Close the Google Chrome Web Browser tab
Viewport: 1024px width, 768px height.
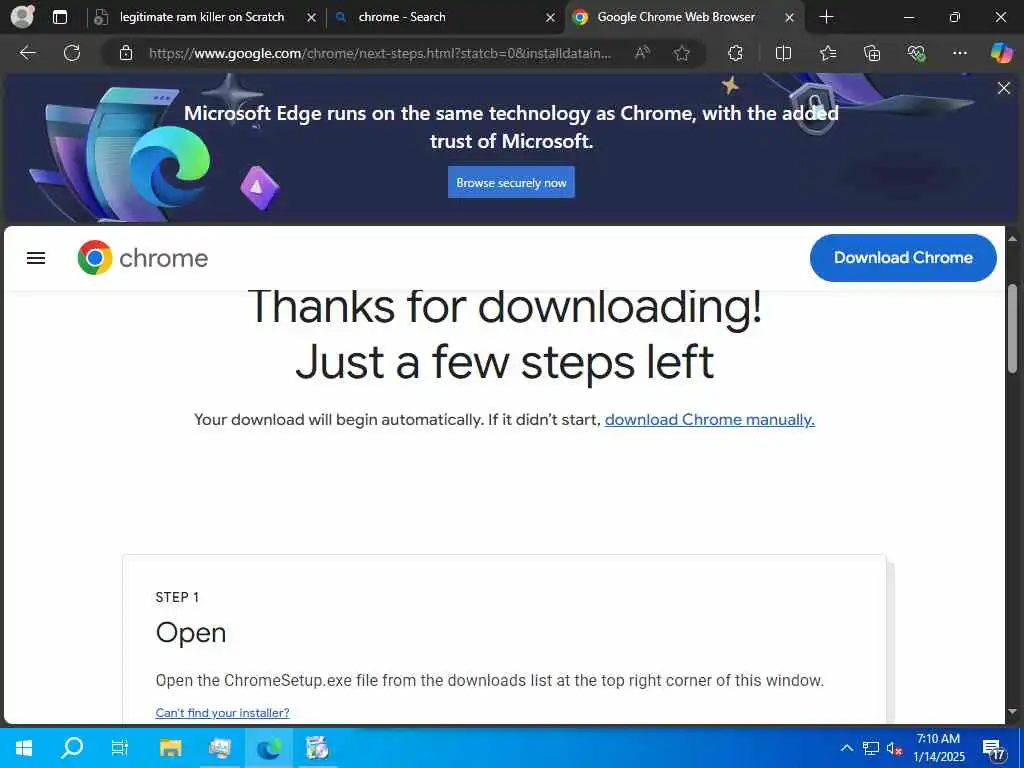790,18
